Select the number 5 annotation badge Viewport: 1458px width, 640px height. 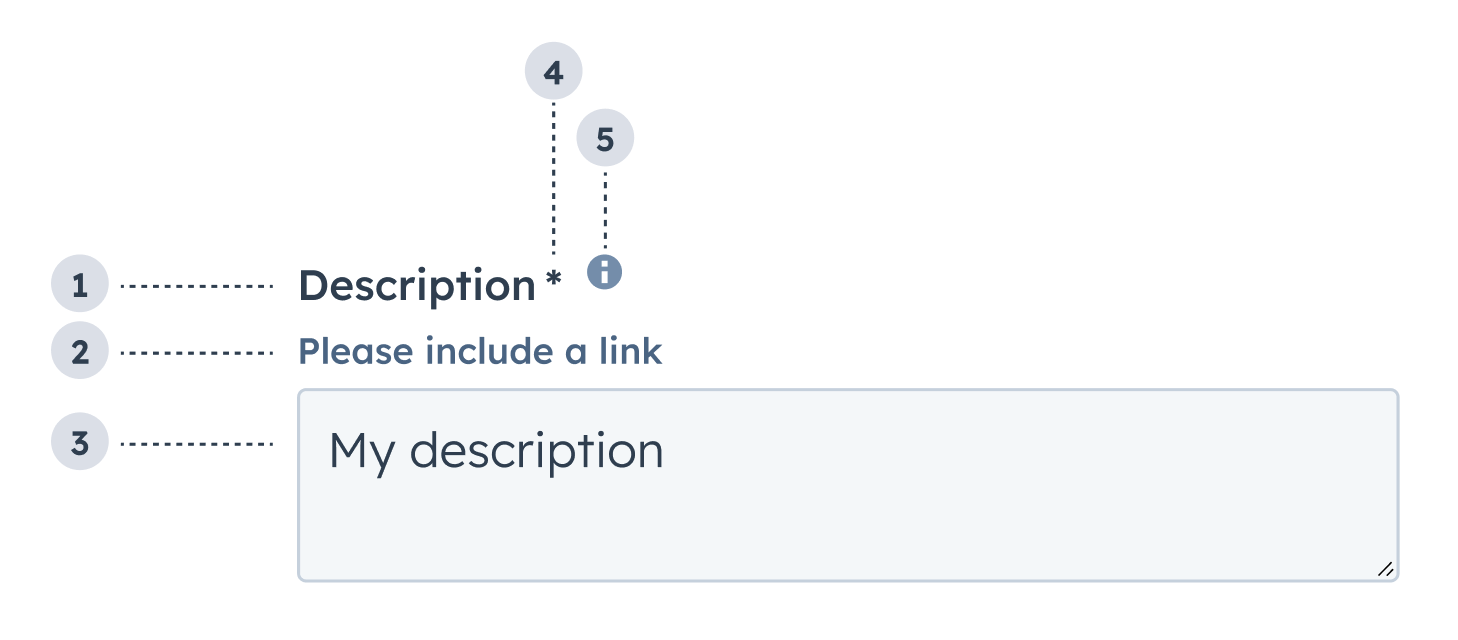605,138
